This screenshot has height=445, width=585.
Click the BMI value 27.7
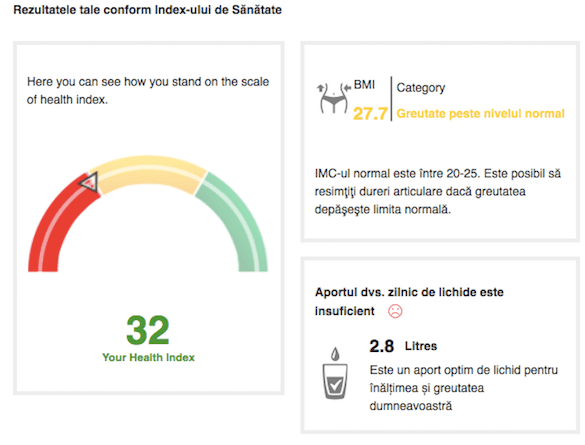(370, 113)
